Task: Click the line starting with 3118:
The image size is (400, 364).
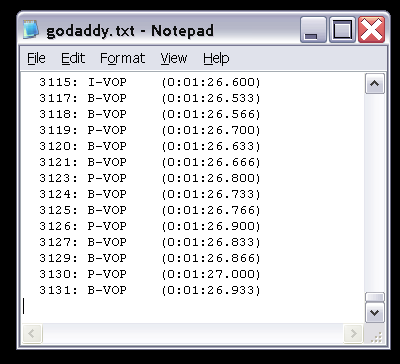Action: click(149, 114)
